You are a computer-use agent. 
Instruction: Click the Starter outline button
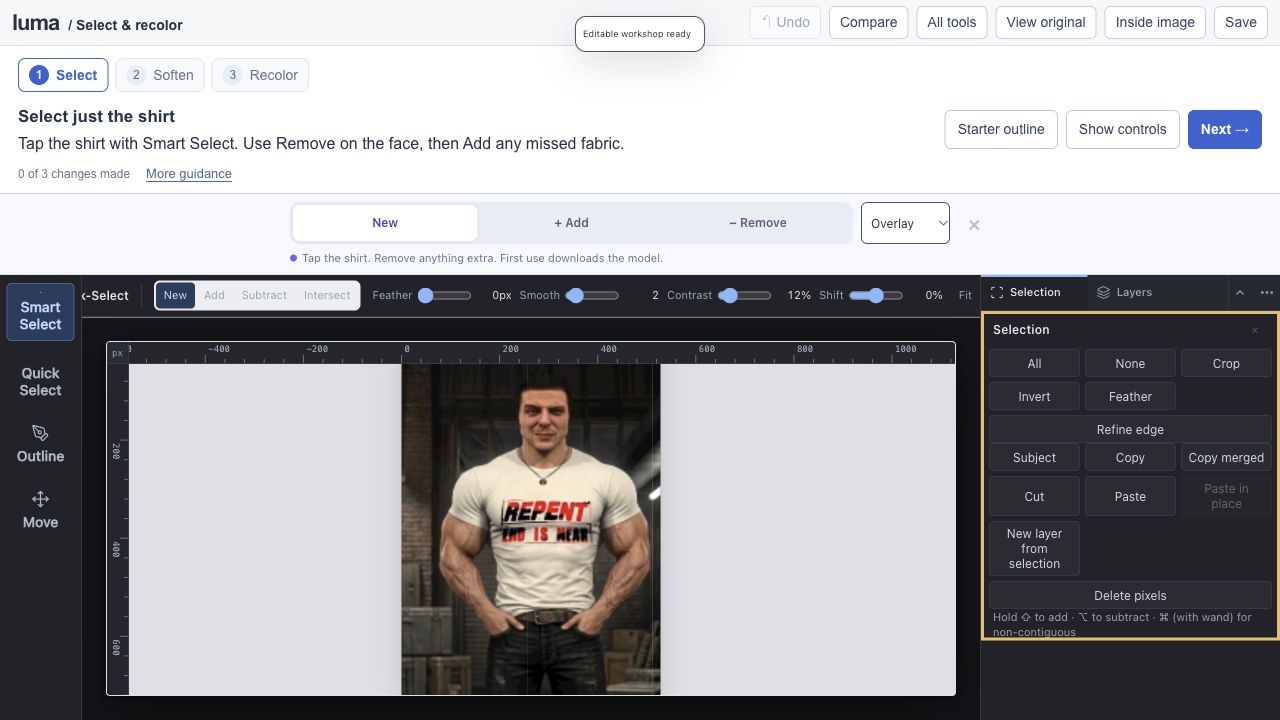click(x=1001, y=129)
